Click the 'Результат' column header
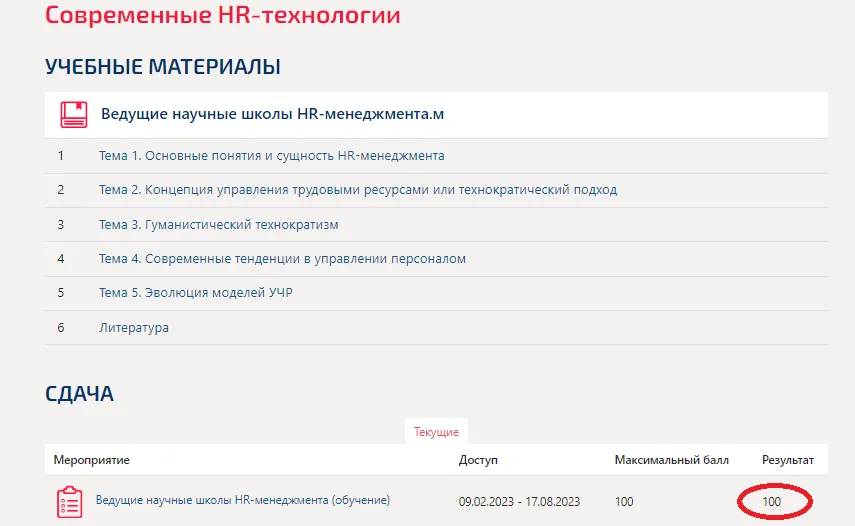This screenshot has width=855, height=526. pyautogui.click(x=787, y=460)
